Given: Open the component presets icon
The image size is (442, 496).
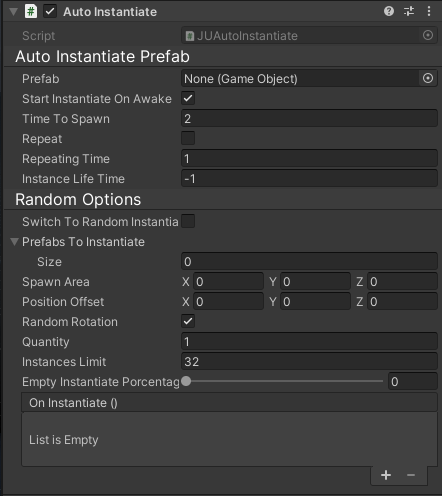Looking at the screenshot, I should 409,11.
